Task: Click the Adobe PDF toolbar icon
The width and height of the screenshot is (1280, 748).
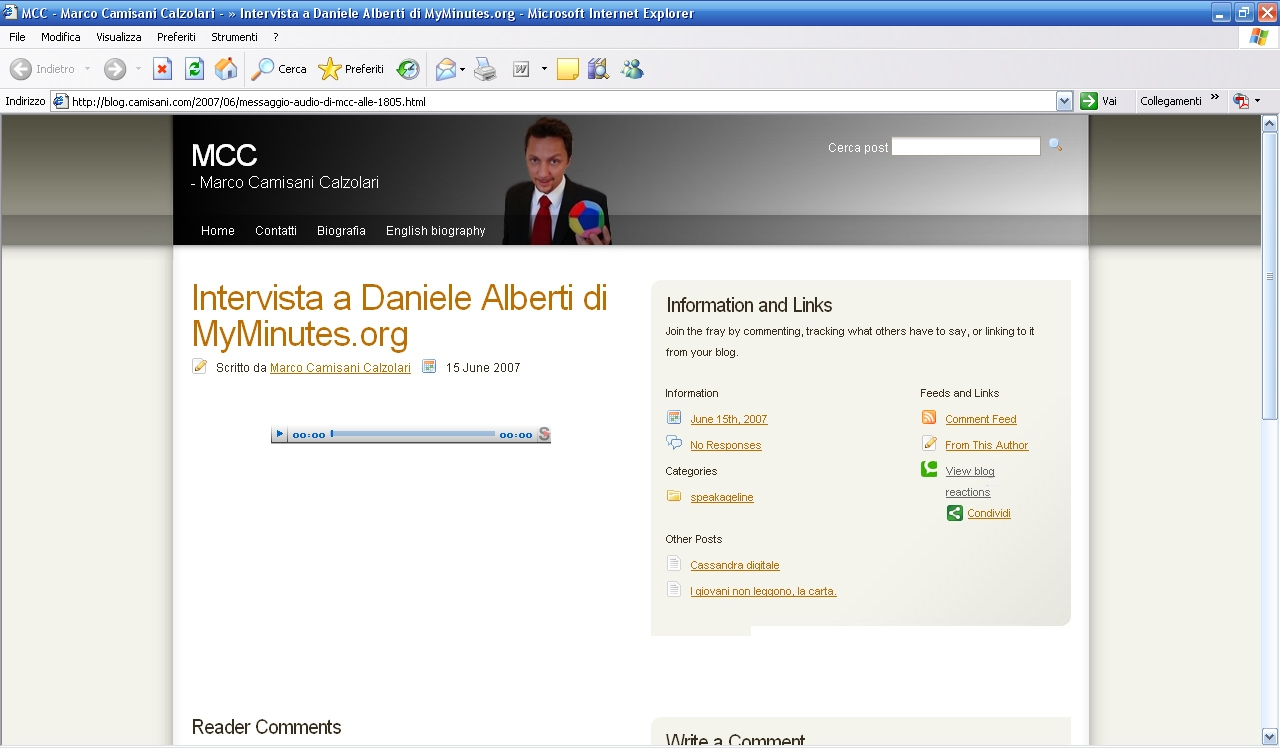Action: point(1241,101)
